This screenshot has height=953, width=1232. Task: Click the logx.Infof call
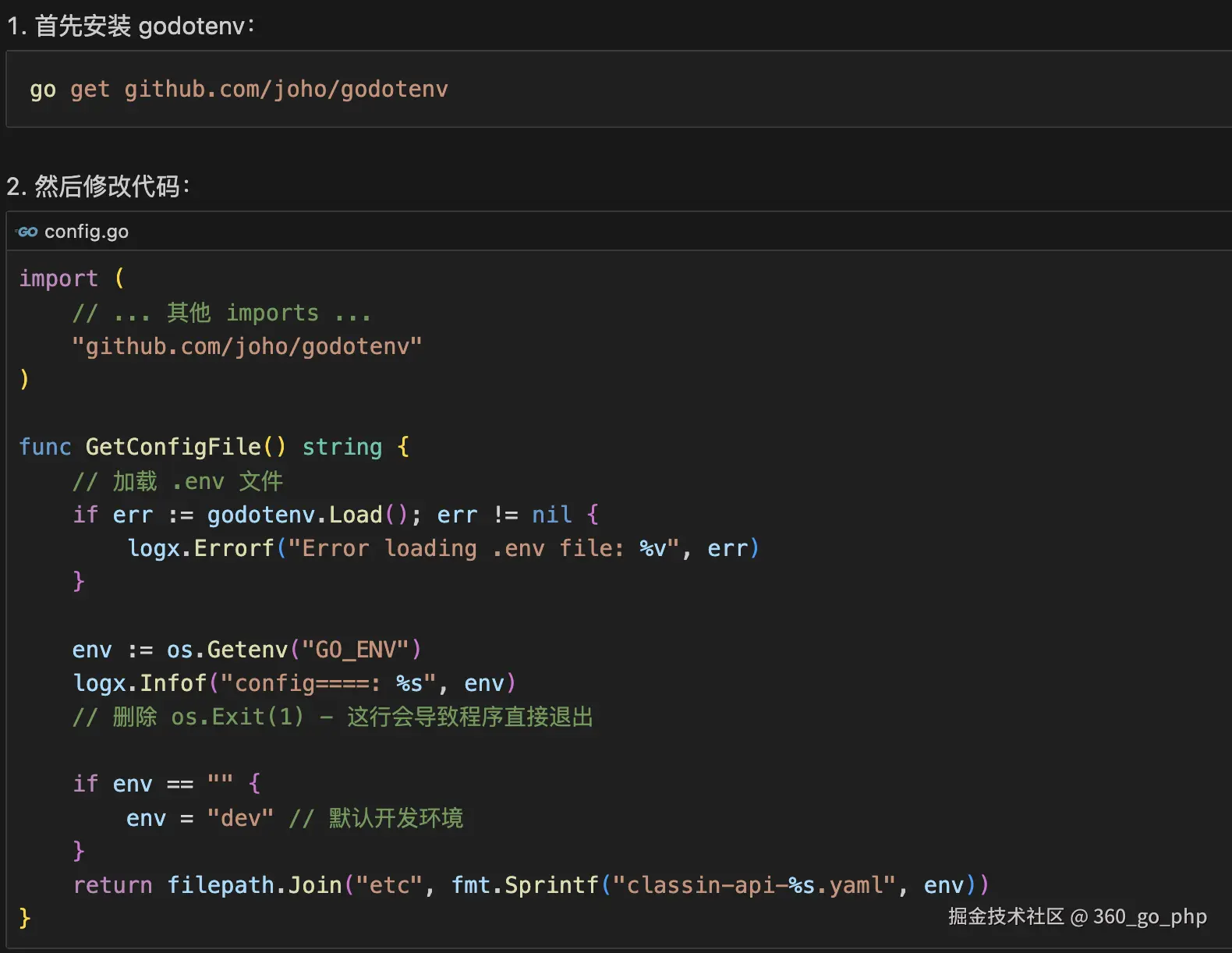point(140,683)
